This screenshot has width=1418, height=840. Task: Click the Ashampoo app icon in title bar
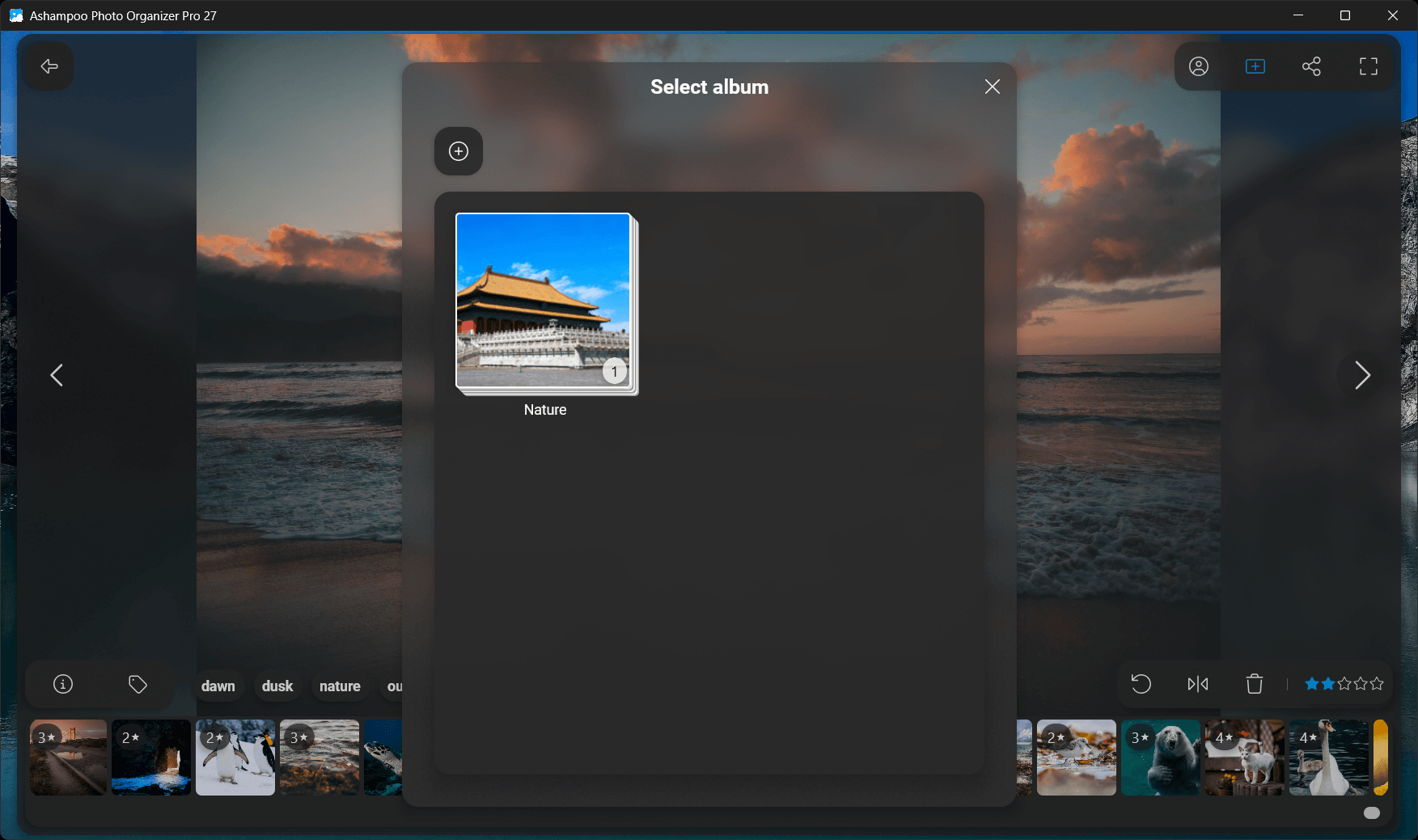(x=15, y=15)
